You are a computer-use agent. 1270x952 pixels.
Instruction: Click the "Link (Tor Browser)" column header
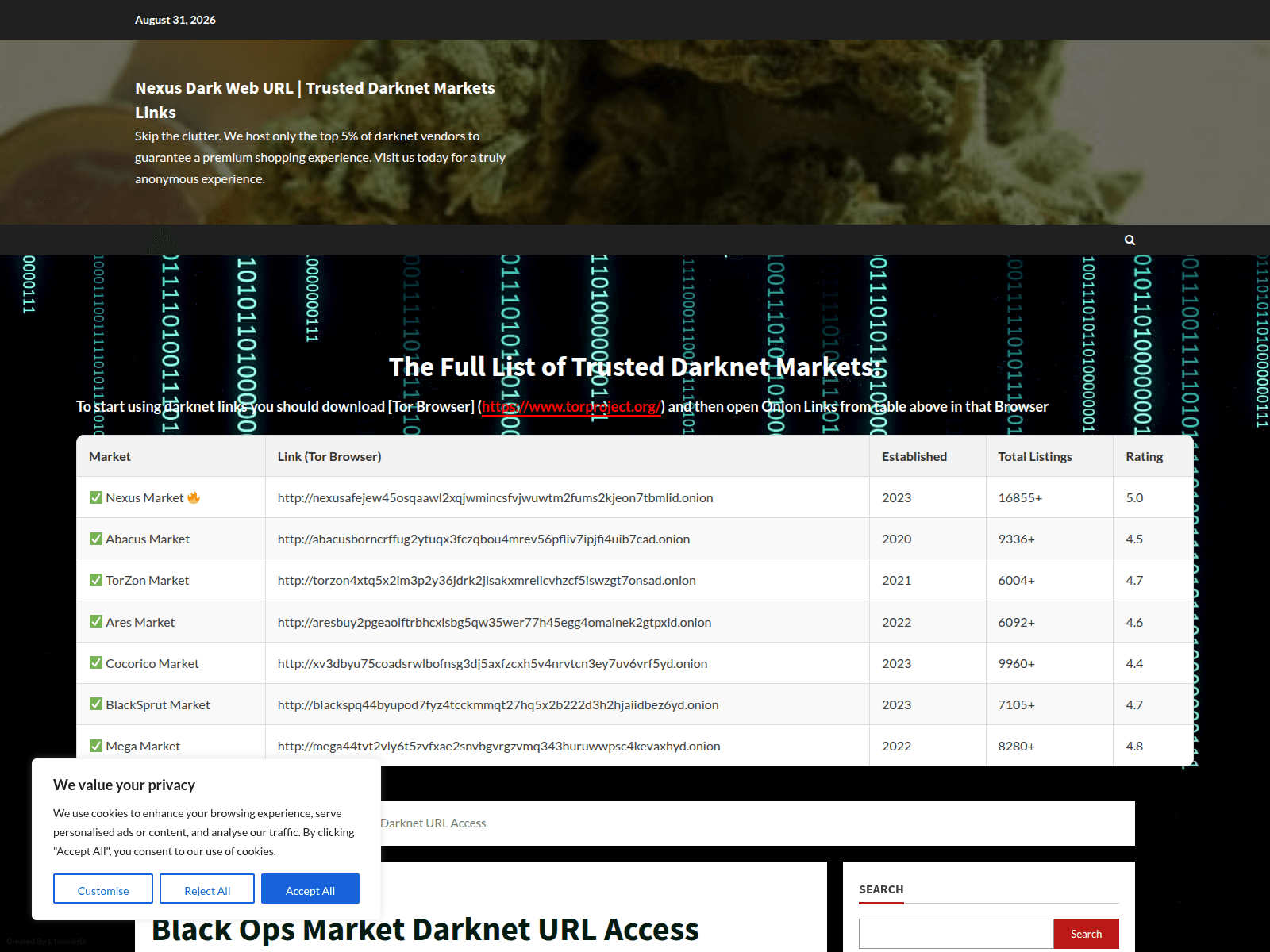(329, 456)
